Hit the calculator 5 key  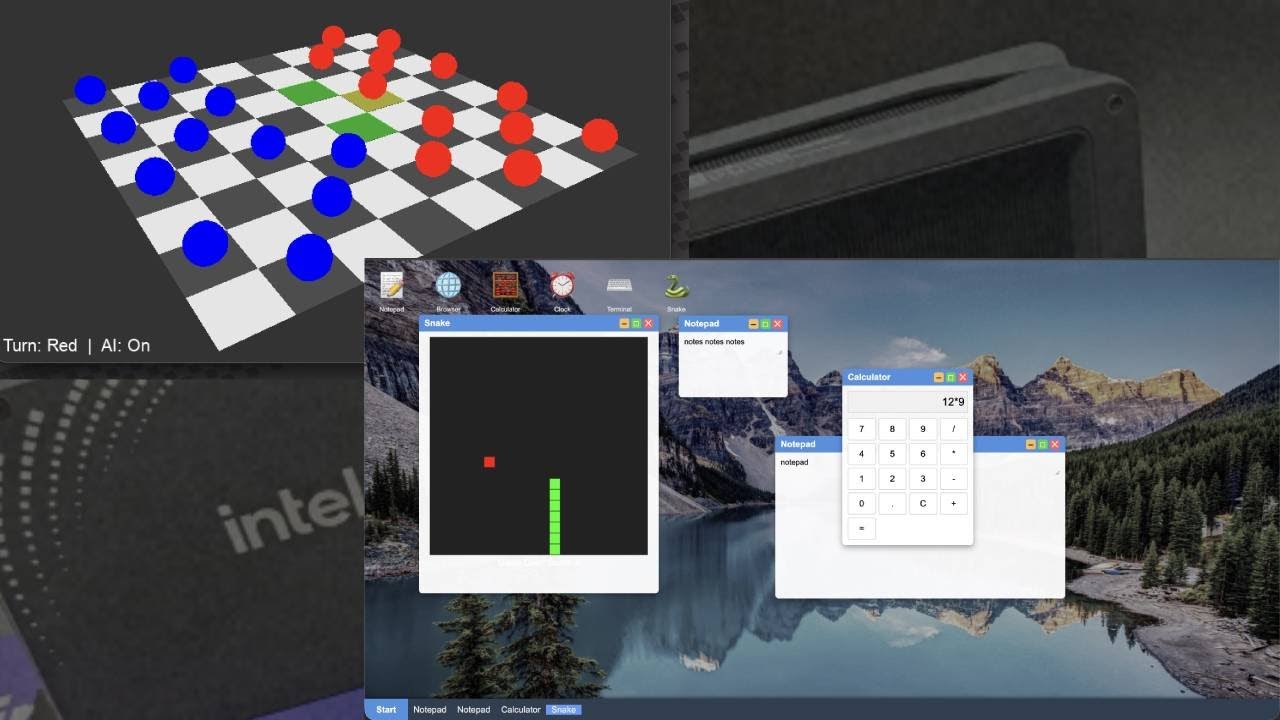[x=892, y=454]
